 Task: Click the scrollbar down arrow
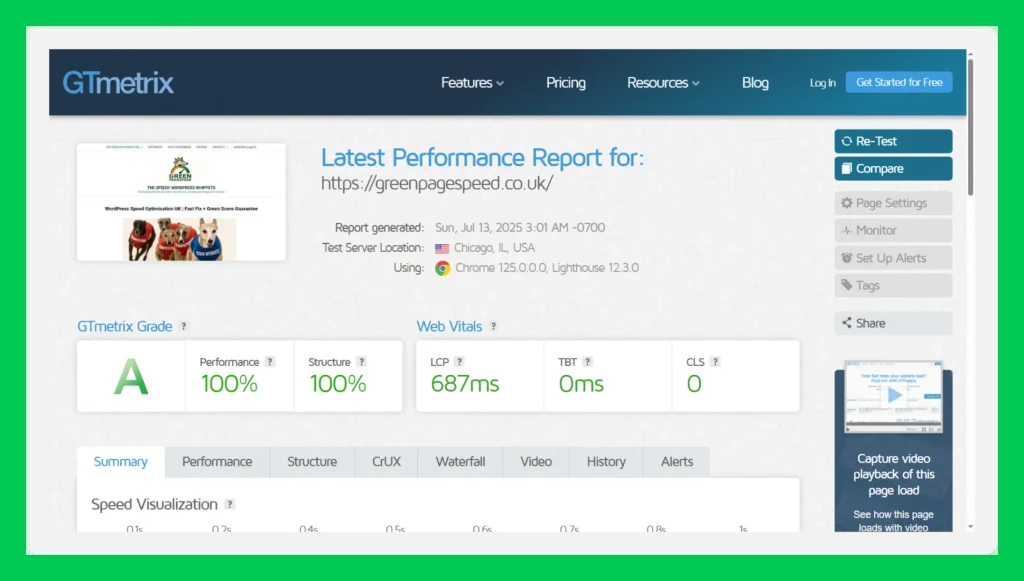tap(970, 526)
